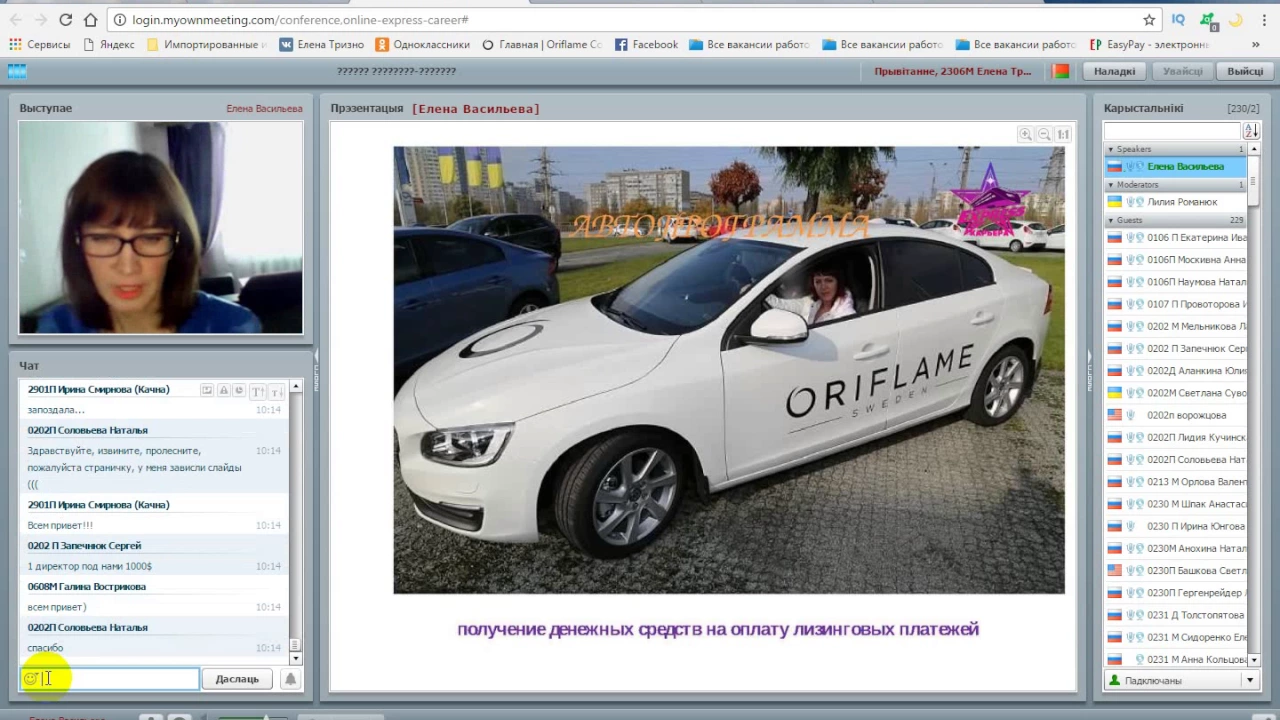Reset presentation zoom to 1:1
Screen dimensions: 1280x720
coord(1063,134)
